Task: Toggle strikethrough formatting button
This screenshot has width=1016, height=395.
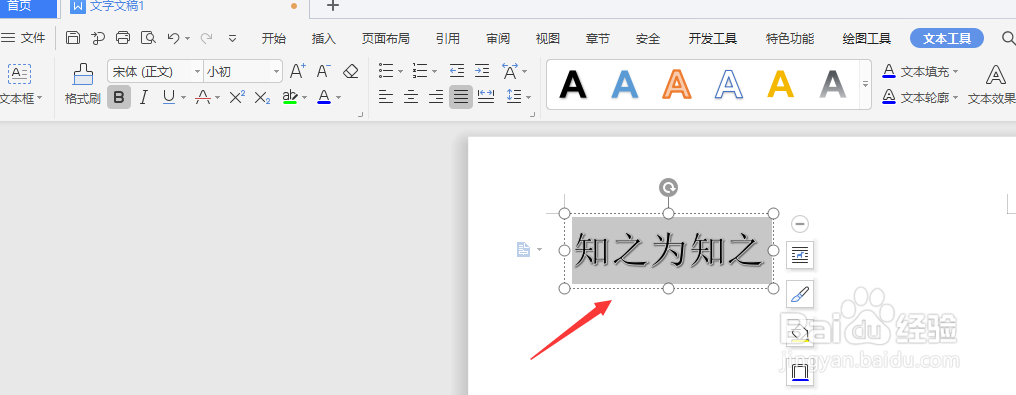Action: click(x=203, y=98)
